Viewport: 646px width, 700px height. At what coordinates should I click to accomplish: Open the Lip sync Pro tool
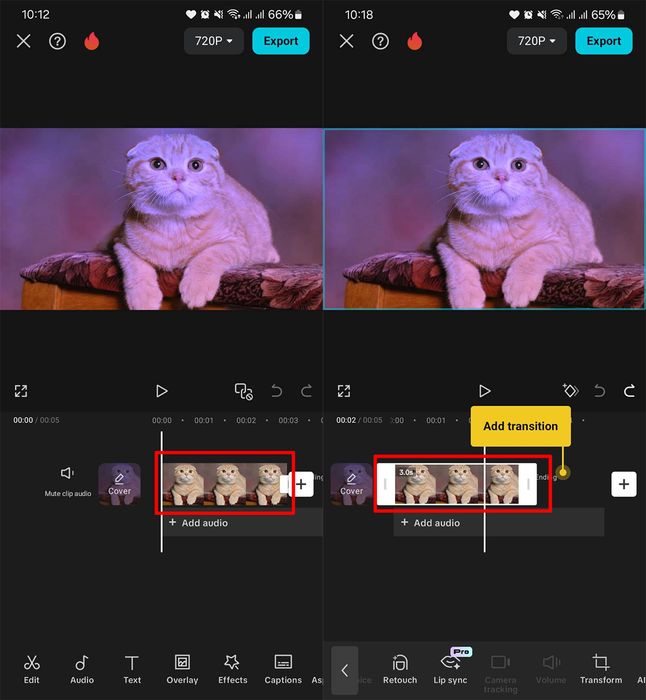(x=450, y=668)
